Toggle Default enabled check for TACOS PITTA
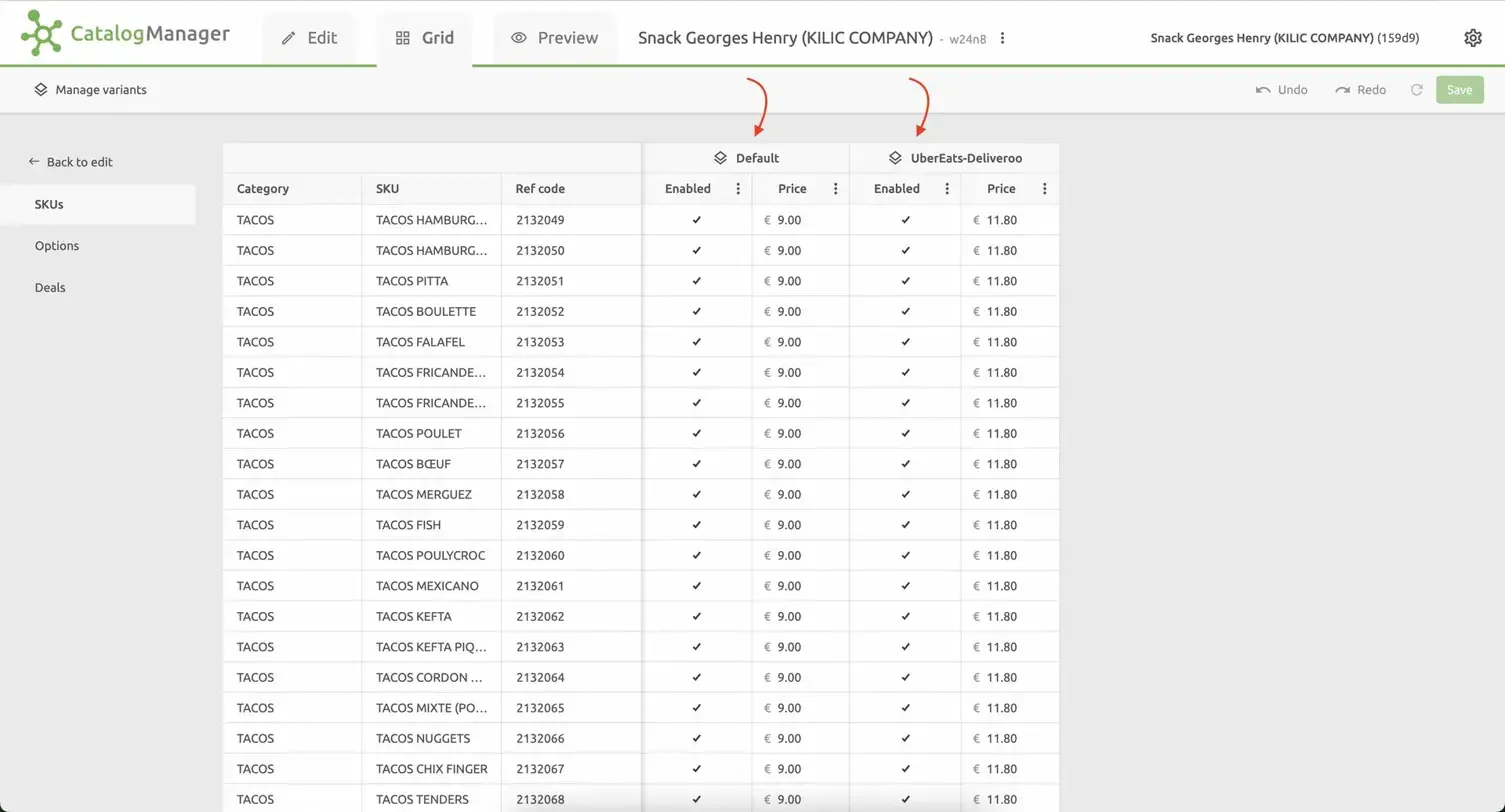 coord(697,281)
